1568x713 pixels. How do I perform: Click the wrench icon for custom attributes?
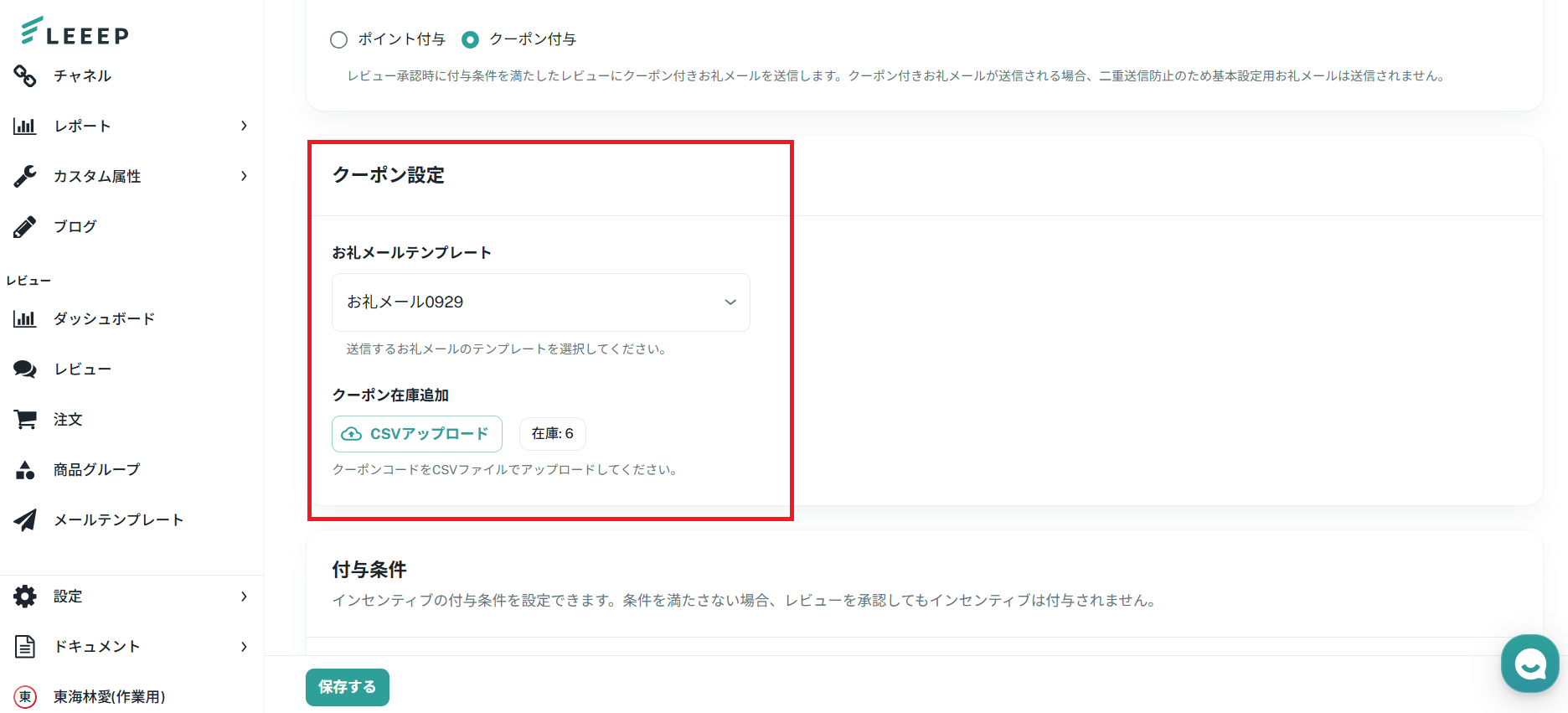coord(25,176)
